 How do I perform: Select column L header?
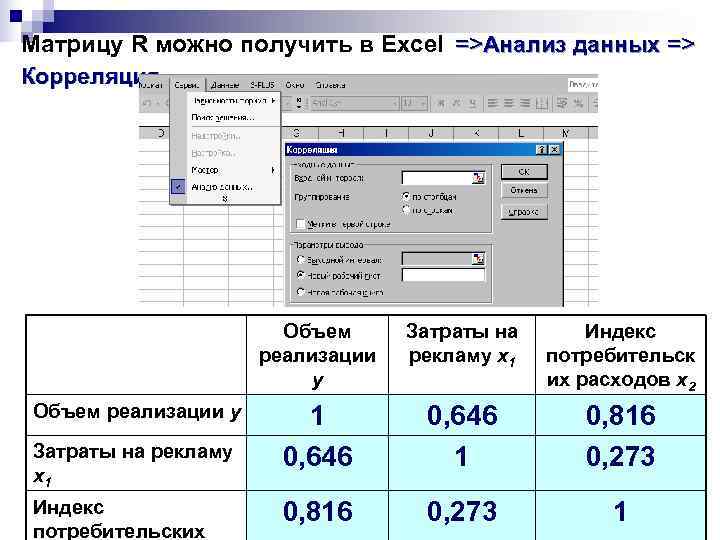point(520,133)
